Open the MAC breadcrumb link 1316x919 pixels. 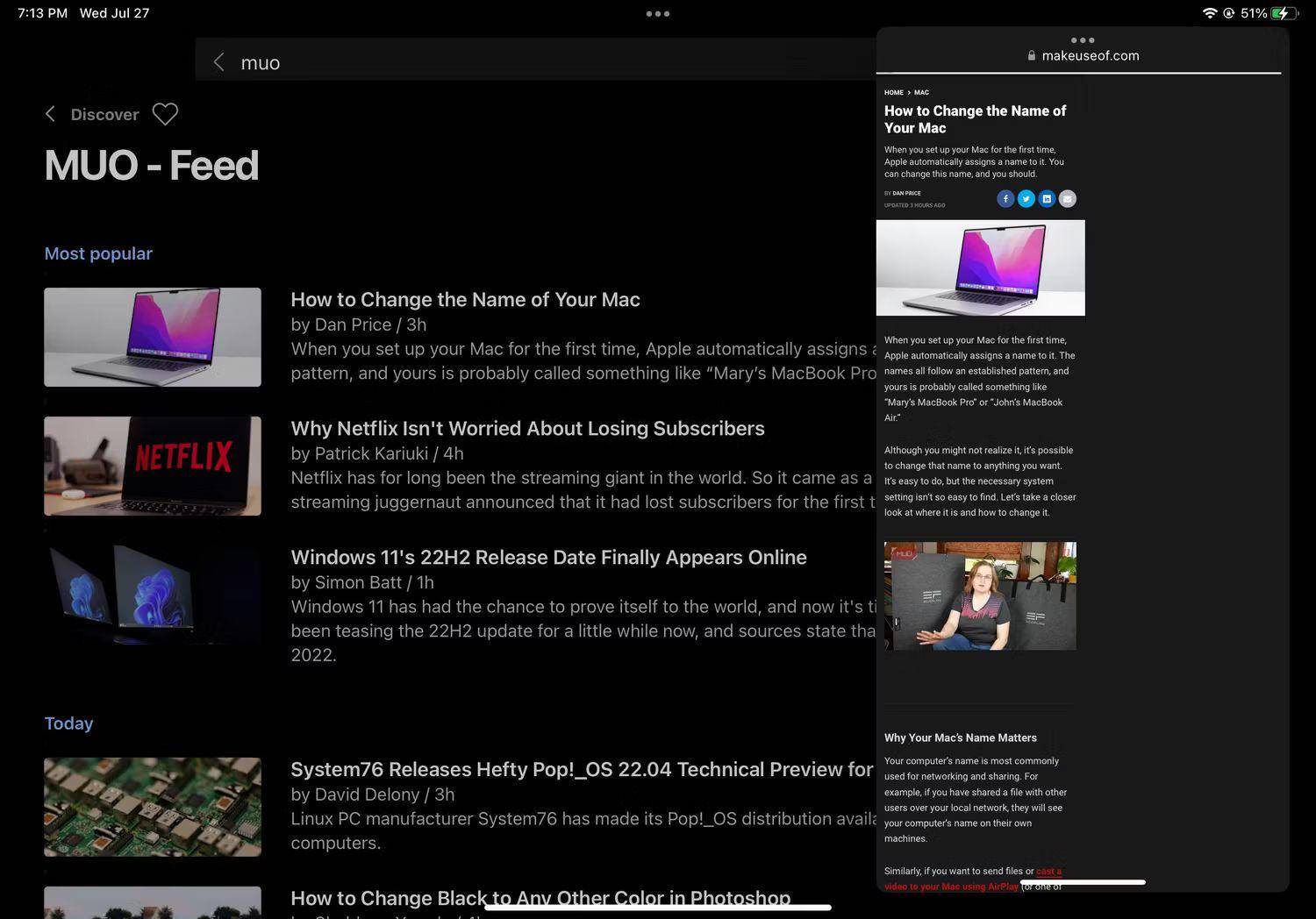pyautogui.click(x=921, y=92)
